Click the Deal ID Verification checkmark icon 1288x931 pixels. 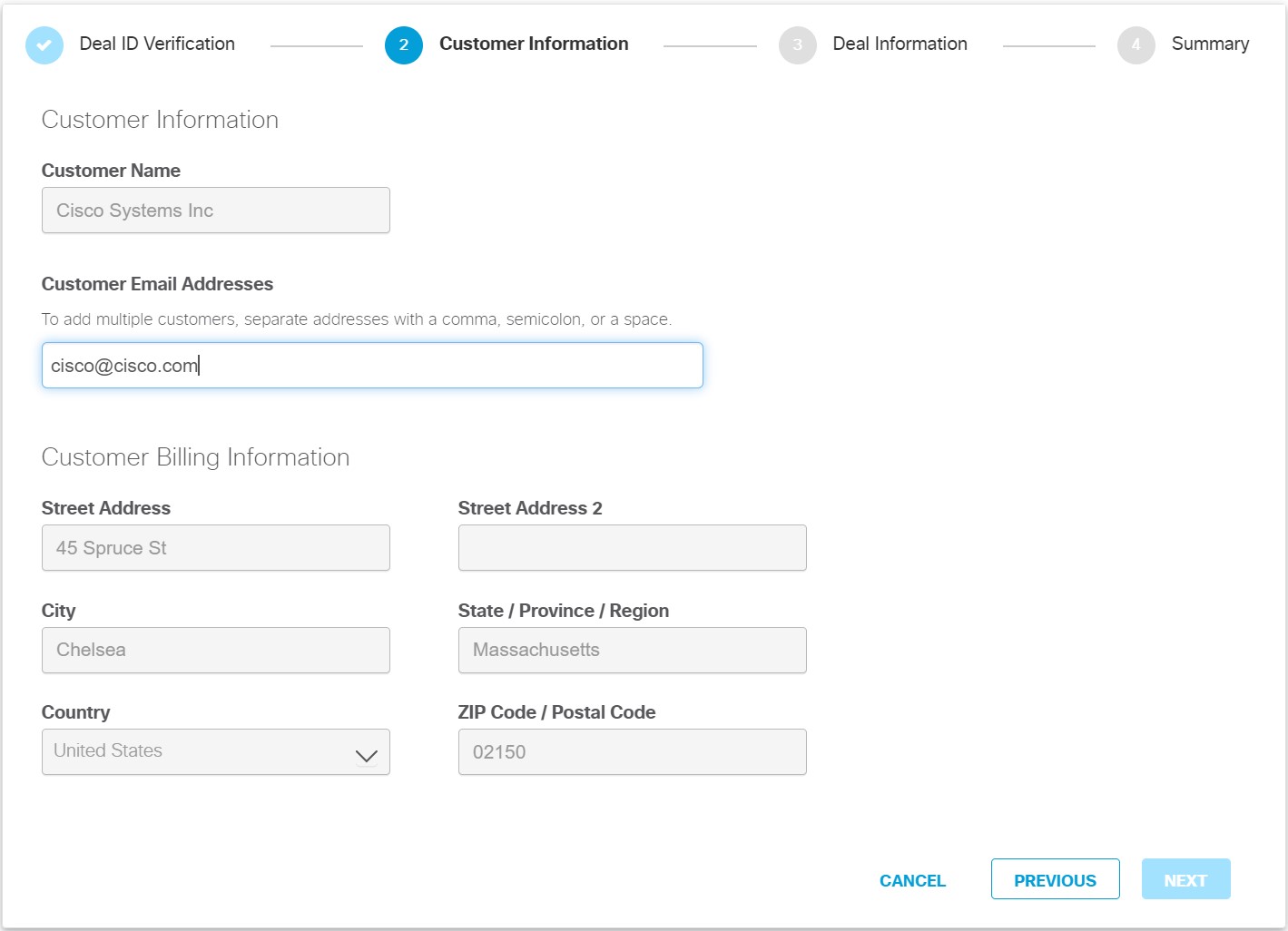click(44, 44)
